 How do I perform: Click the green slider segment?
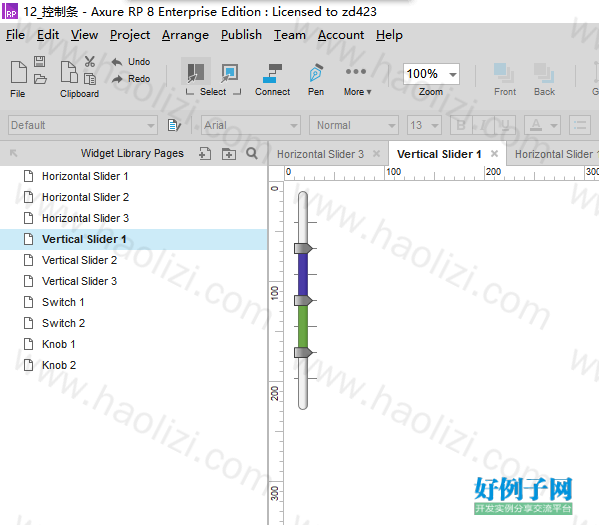[303, 326]
